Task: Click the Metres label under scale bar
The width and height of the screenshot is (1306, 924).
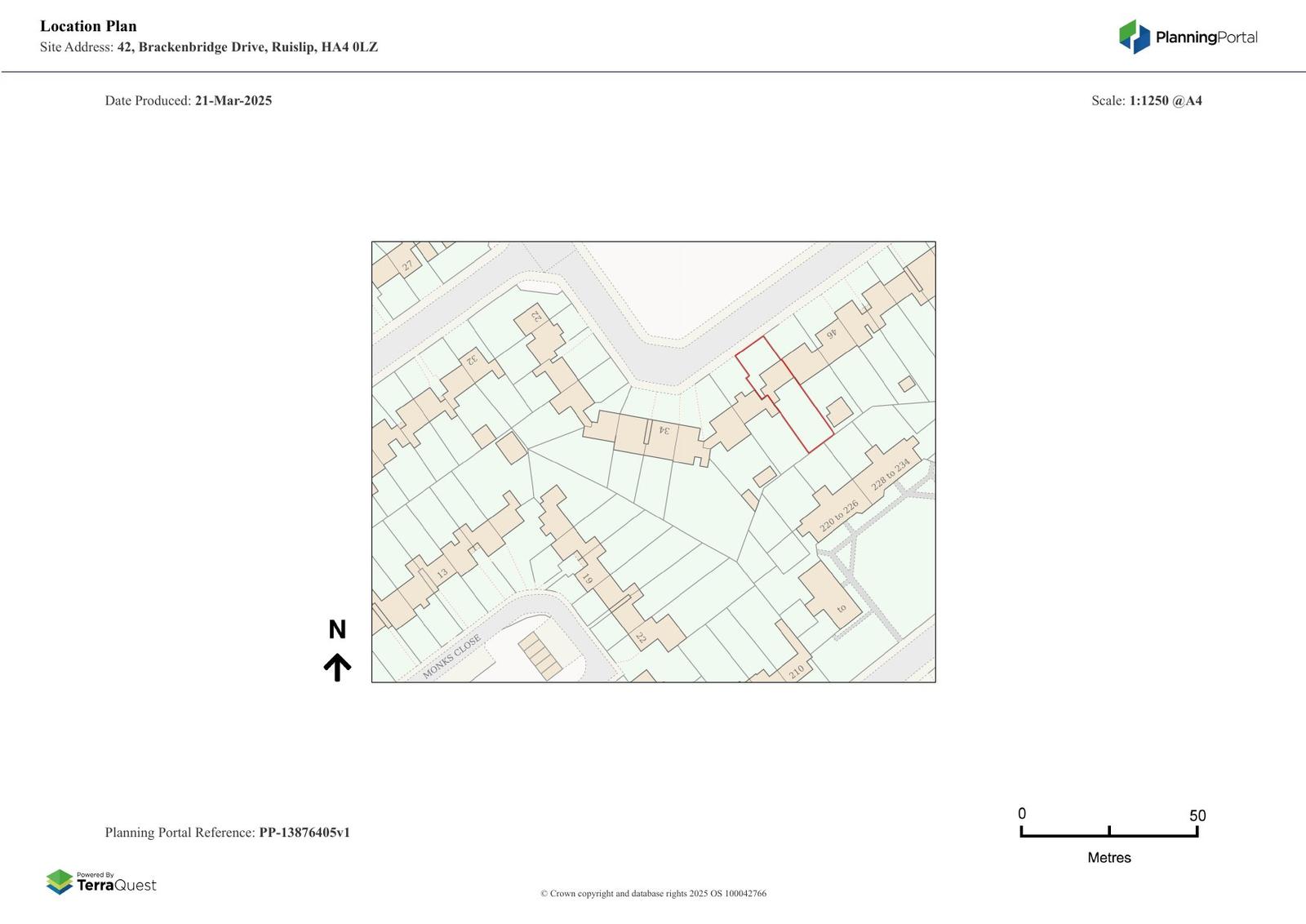Action: click(1109, 858)
